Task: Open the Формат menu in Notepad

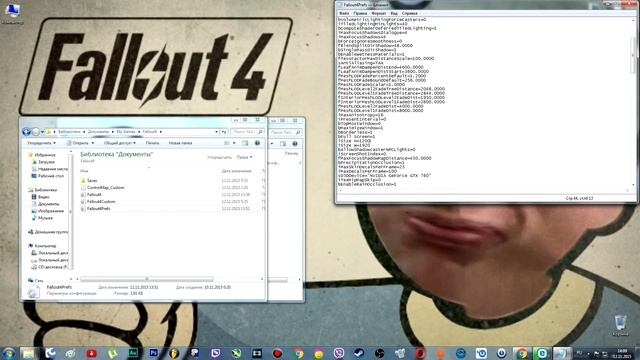Action: 378,13
